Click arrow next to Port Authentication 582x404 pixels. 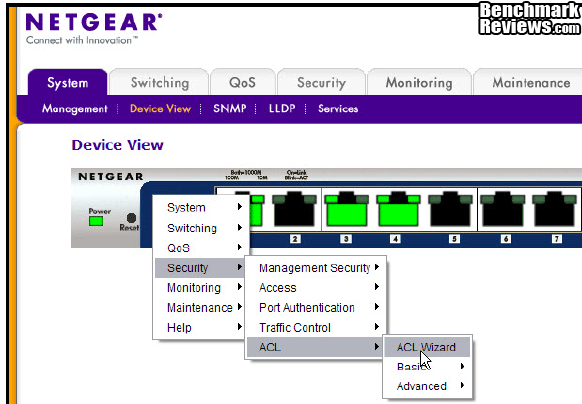(377, 306)
